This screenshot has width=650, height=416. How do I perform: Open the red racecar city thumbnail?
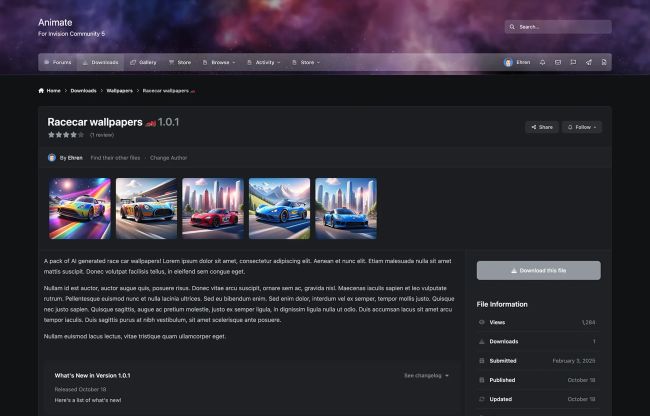213,208
